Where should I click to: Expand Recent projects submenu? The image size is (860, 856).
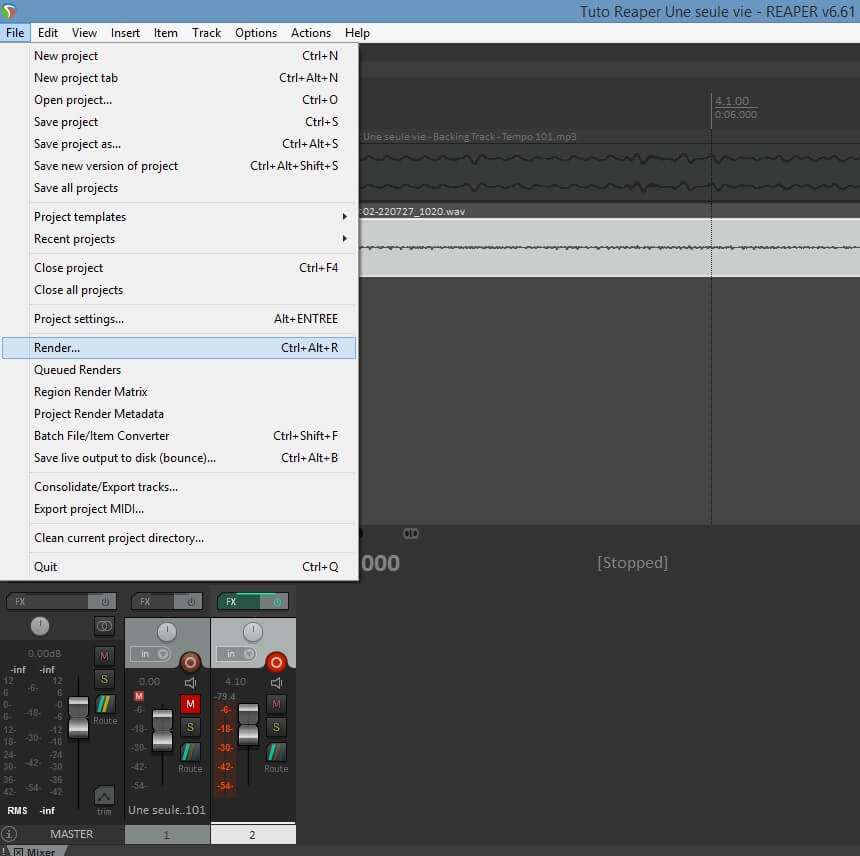pyautogui.click(x=192, y=239)
